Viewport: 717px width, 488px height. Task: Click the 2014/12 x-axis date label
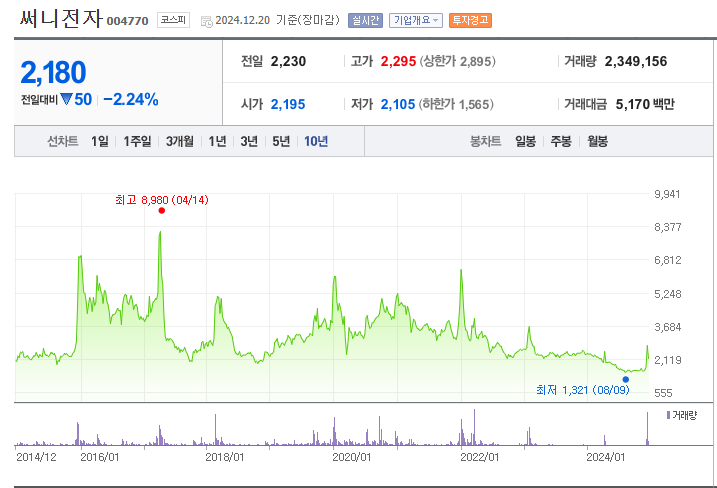[x=36, y=457]
